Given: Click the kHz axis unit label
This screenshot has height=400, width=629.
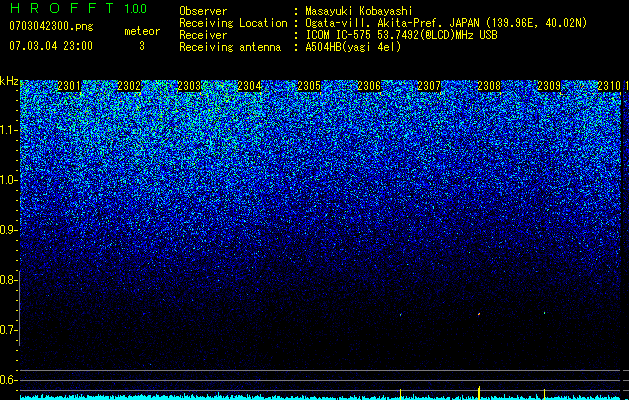Looking at the screenshot, I should pos(9,81).
